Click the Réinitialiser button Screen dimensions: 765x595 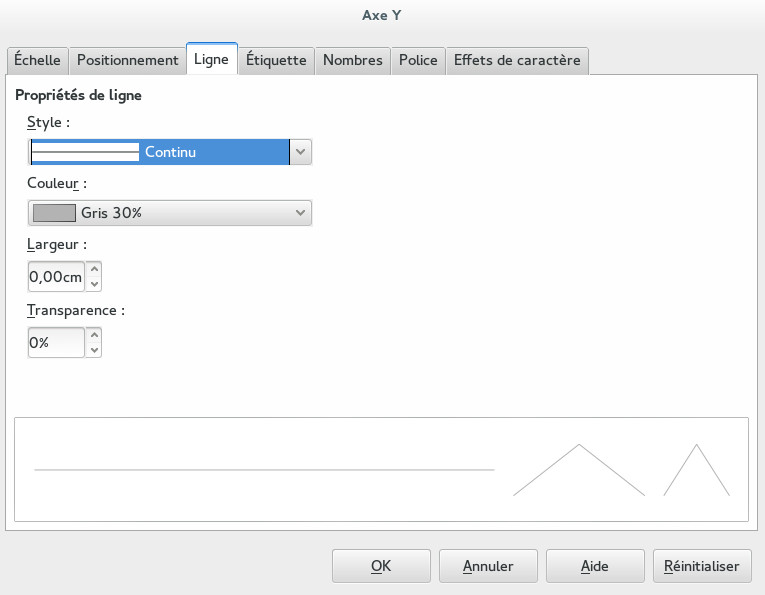[x=701, y=566]
